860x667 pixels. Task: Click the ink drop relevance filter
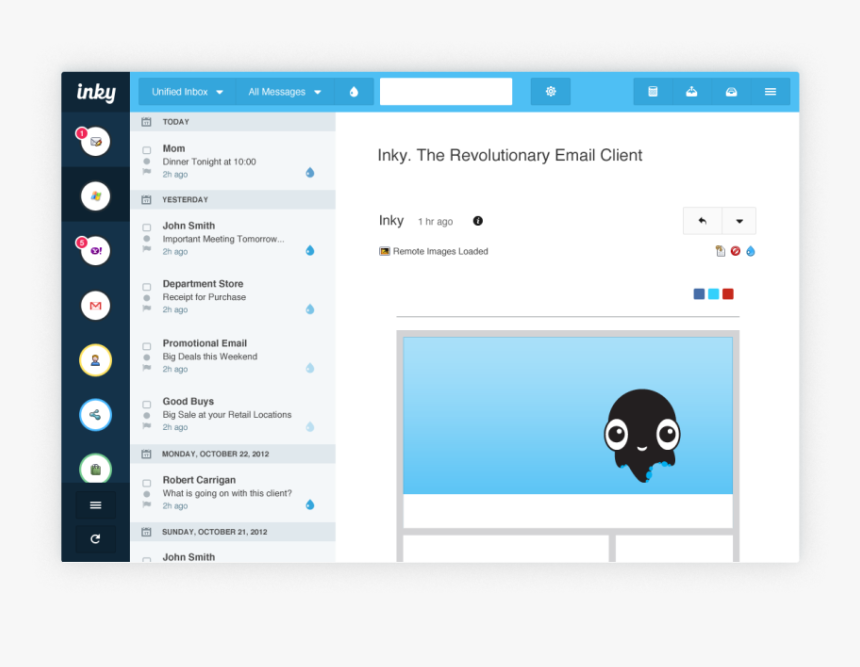(x=354, y=92)
